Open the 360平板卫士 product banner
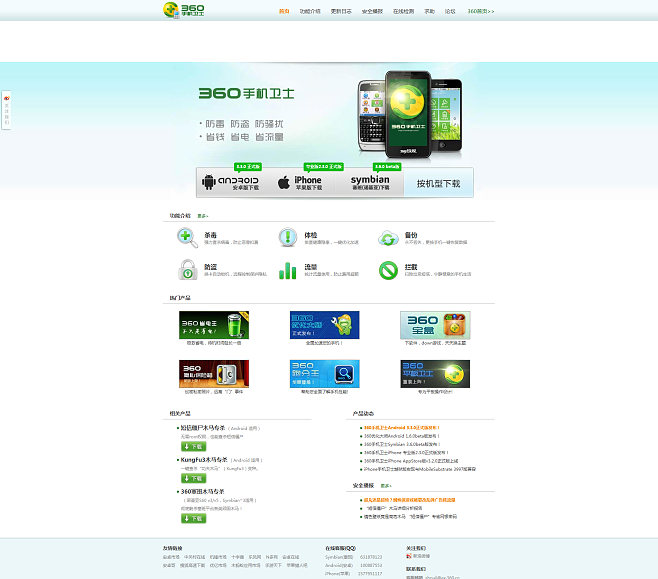Image resolution: width=658 pixels, height=579 pixels. click(435, 373)
